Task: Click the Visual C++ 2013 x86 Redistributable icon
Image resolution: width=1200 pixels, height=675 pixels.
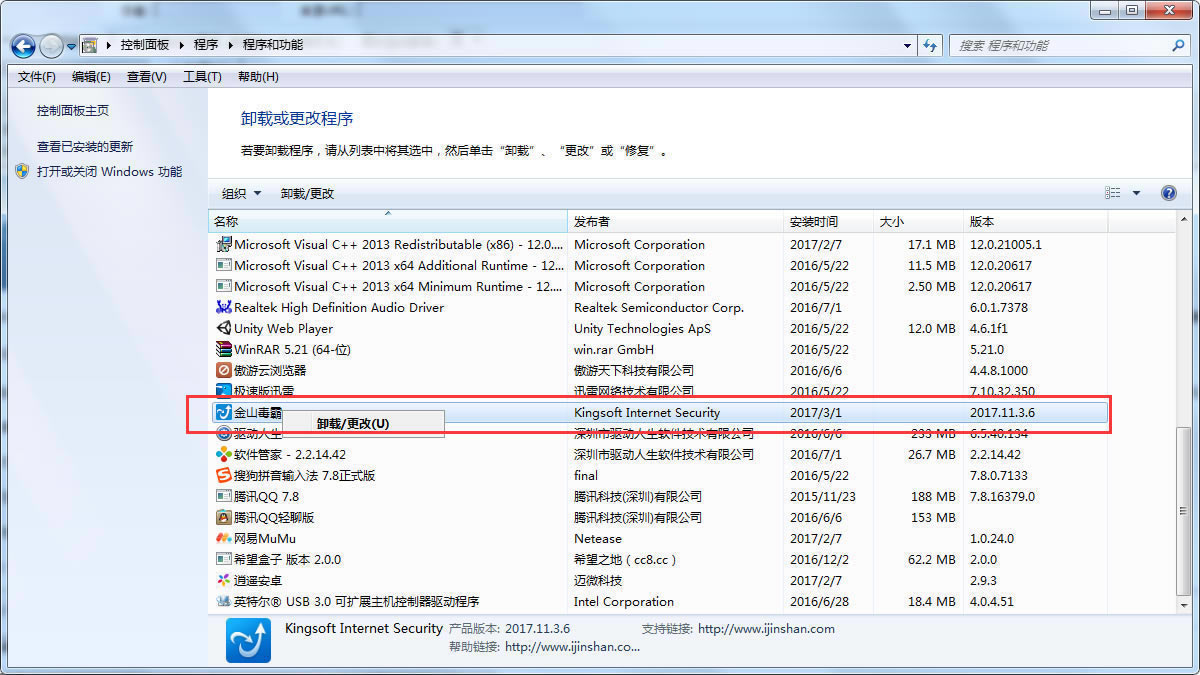Action: (224, 245)
